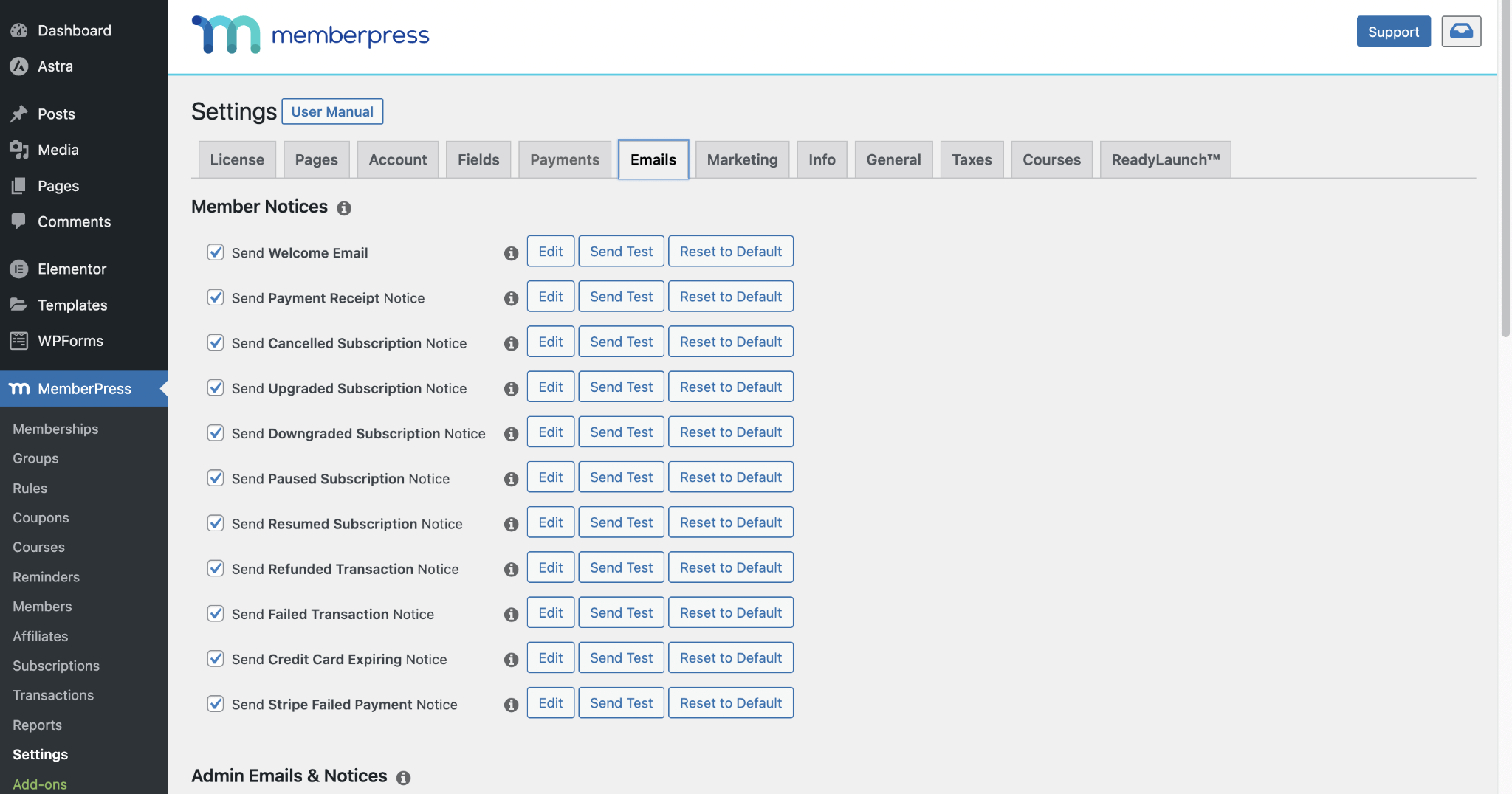Open Posts from the sidebar
This screenshot has width=1512, height=794.
[x=84, y=114]
